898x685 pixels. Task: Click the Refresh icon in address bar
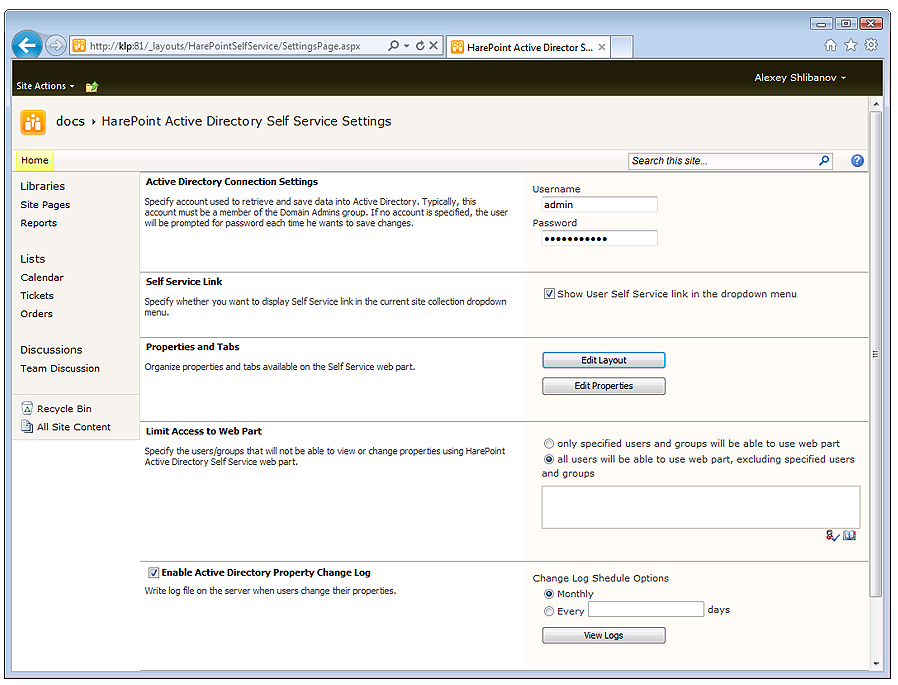420,46
